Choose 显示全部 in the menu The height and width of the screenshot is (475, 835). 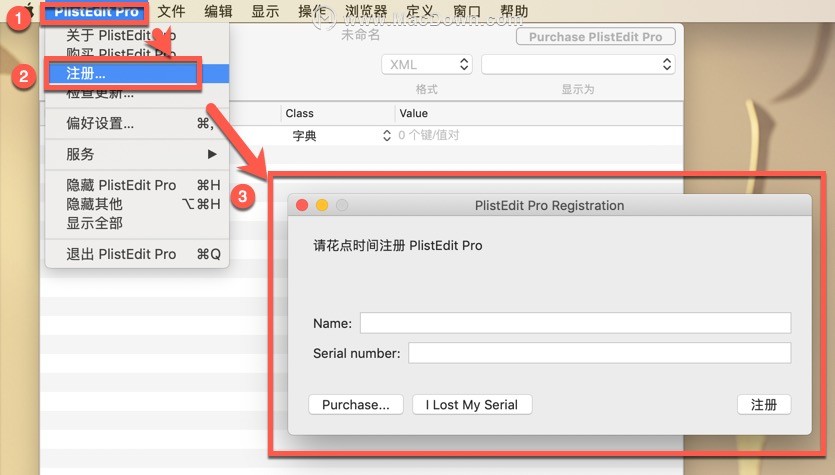[x=137, y=223]
